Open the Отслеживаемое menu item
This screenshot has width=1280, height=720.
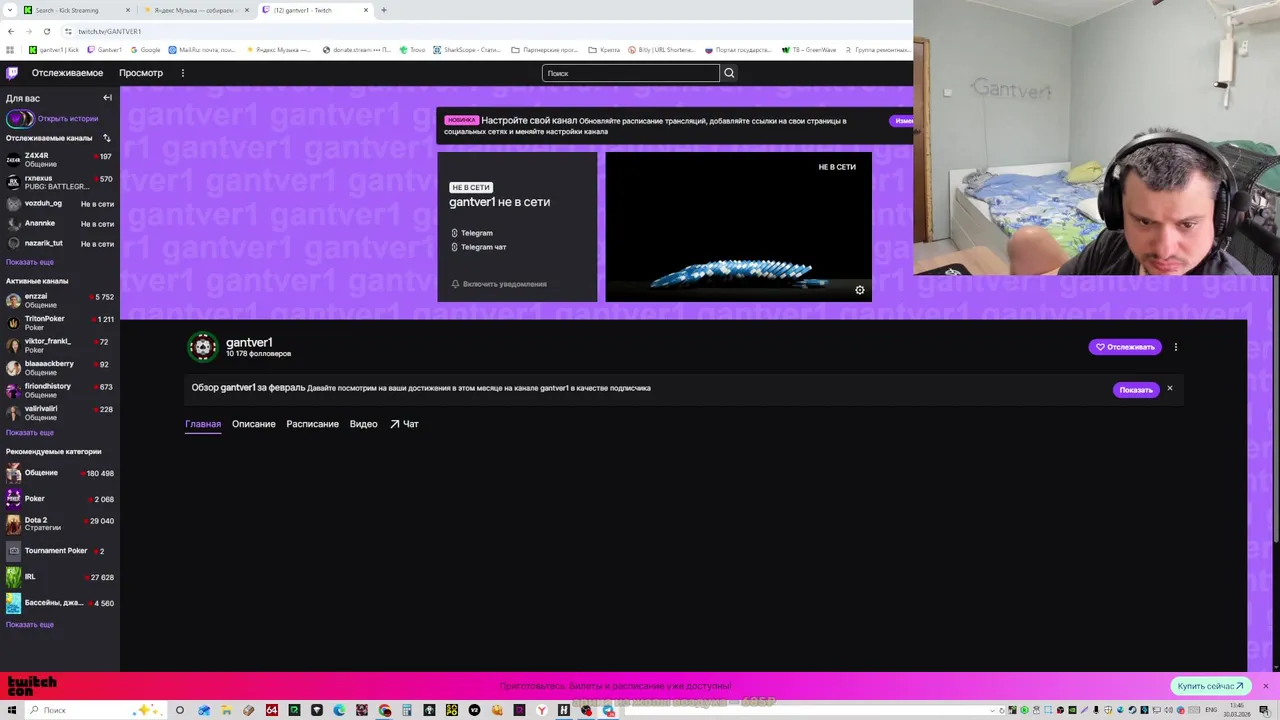67,73
